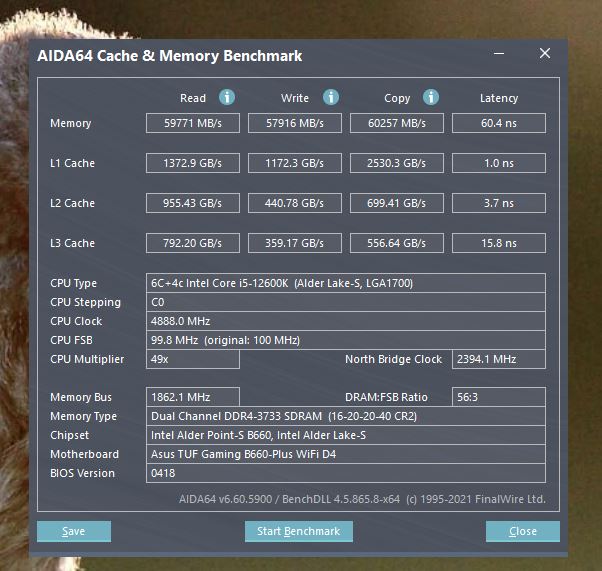The width and height of the screenshot is (602, 571).
Task: Close the window with the X icon
Action: (x=545, y=53)
